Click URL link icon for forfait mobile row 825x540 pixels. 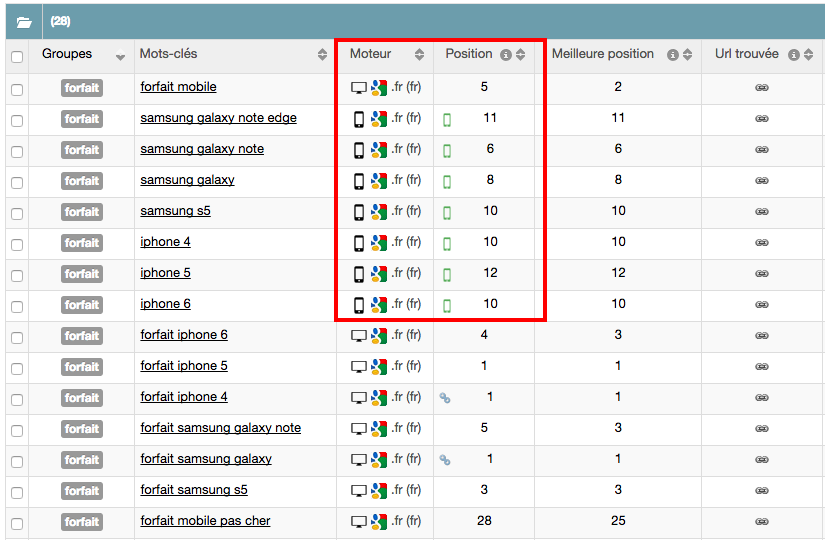[x=761, y=87]
